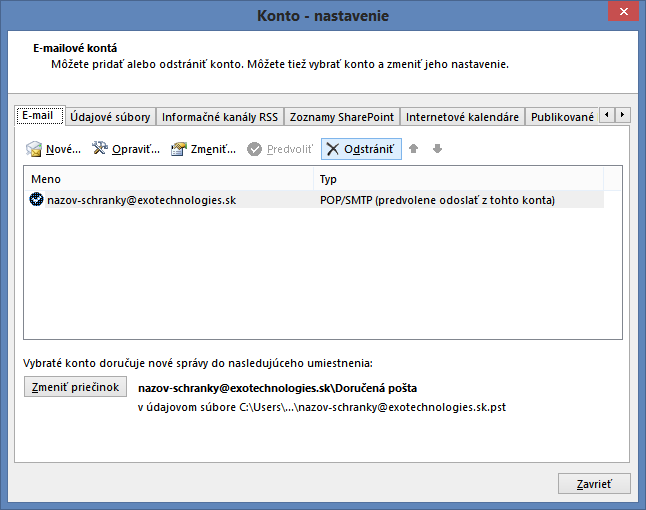The width and height of the screenshot is (646, 510).
Task: Click the Odstrániť button to remove the account
Action: pyautogui.click(x=361, y=149)
